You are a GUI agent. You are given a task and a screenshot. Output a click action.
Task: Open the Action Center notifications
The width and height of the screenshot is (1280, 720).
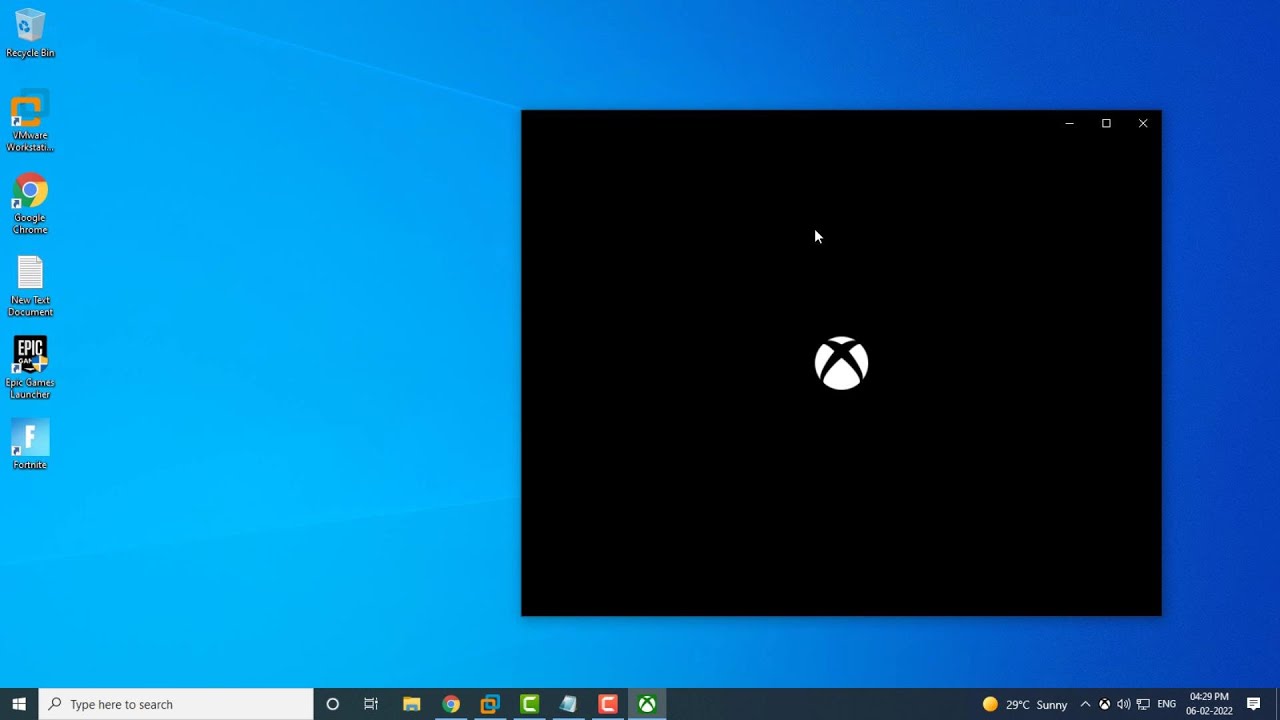tap(1254, 704)
